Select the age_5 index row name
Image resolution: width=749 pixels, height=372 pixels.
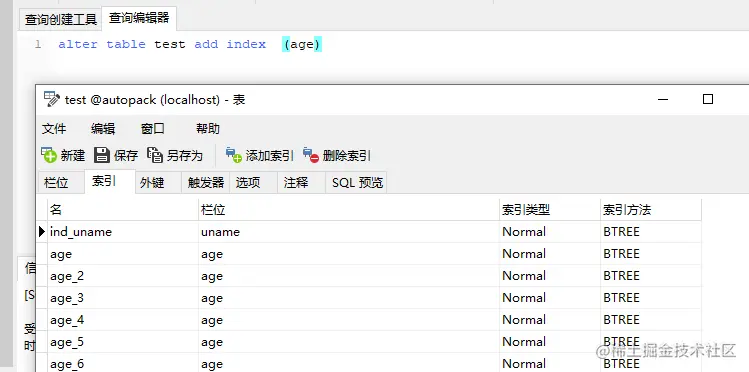click(123, 342)
